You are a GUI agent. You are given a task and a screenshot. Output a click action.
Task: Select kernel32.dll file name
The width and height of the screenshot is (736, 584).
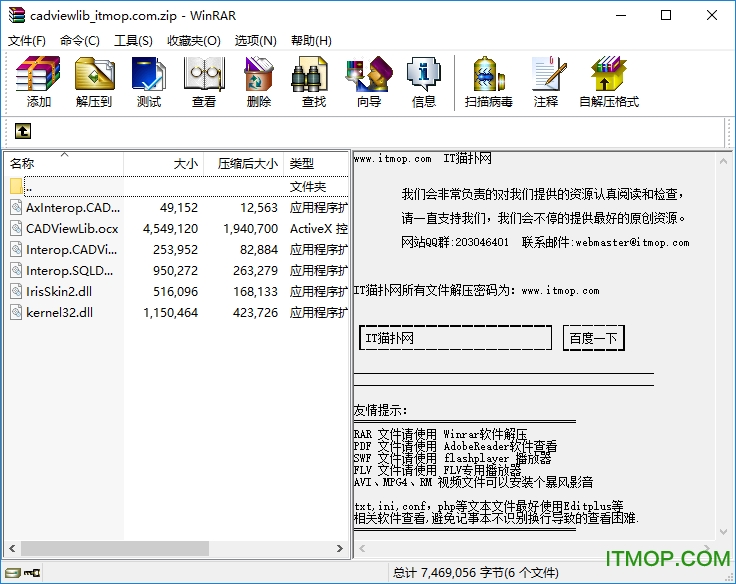60,312
